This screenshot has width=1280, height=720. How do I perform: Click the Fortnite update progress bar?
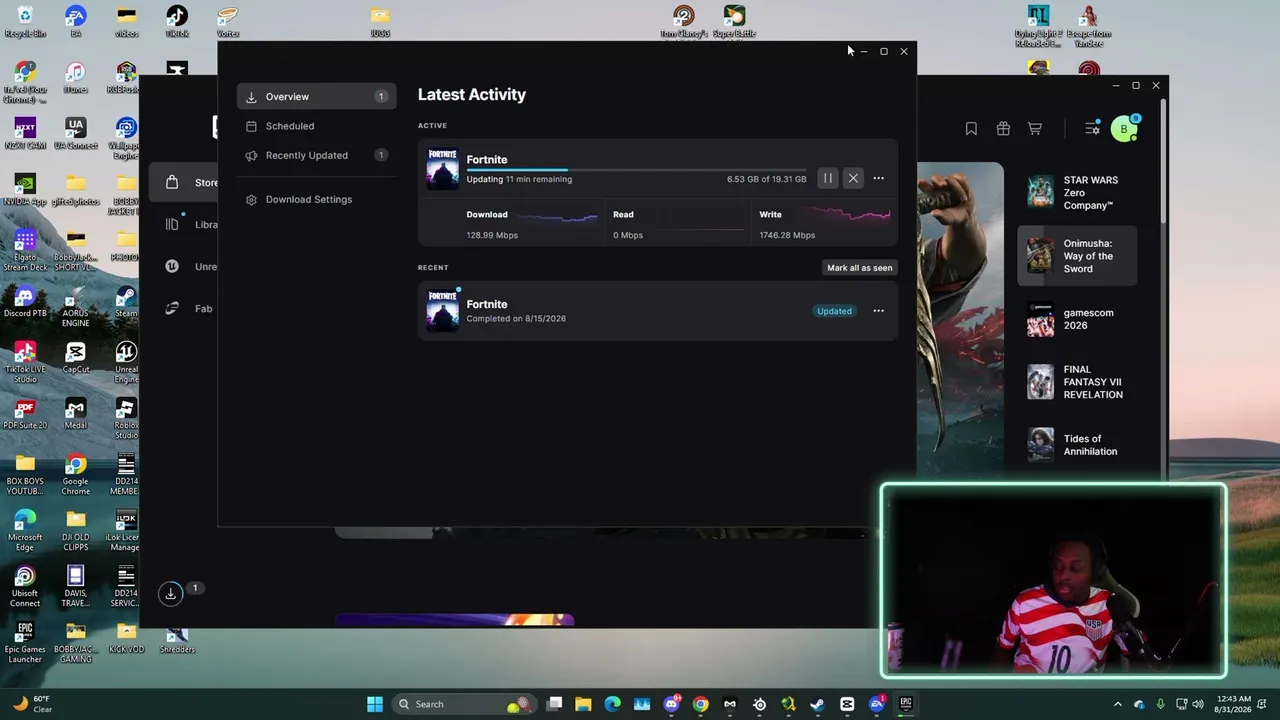tap(636, 170)
